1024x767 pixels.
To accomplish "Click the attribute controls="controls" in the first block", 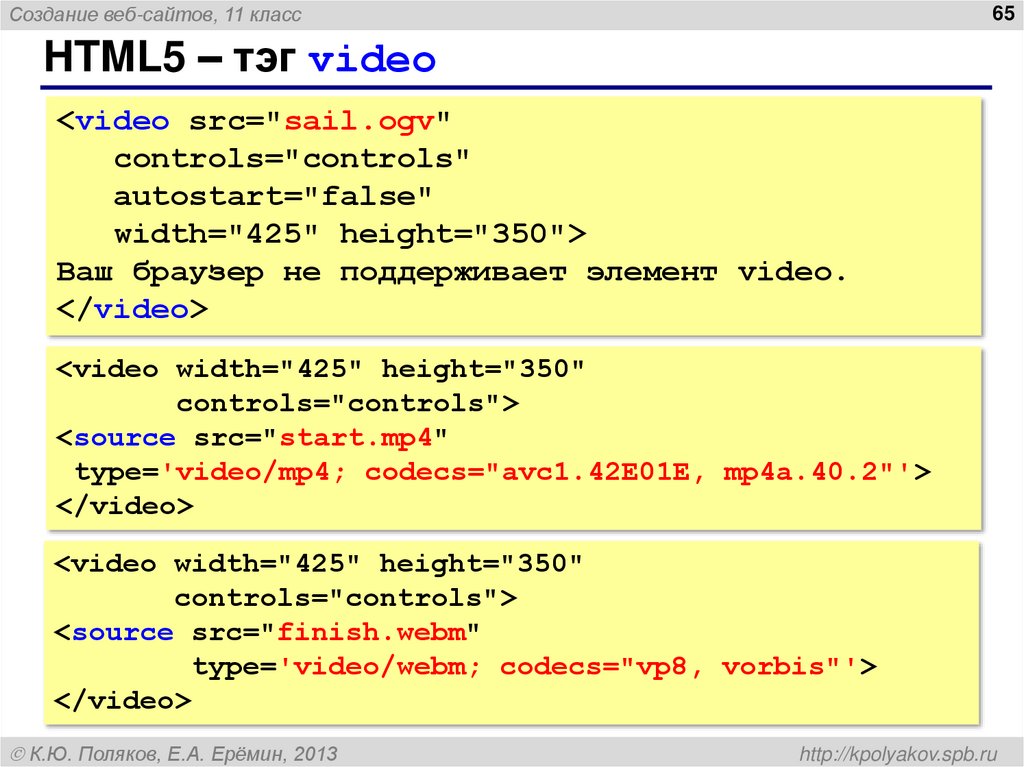I will (x=289, y=158).
